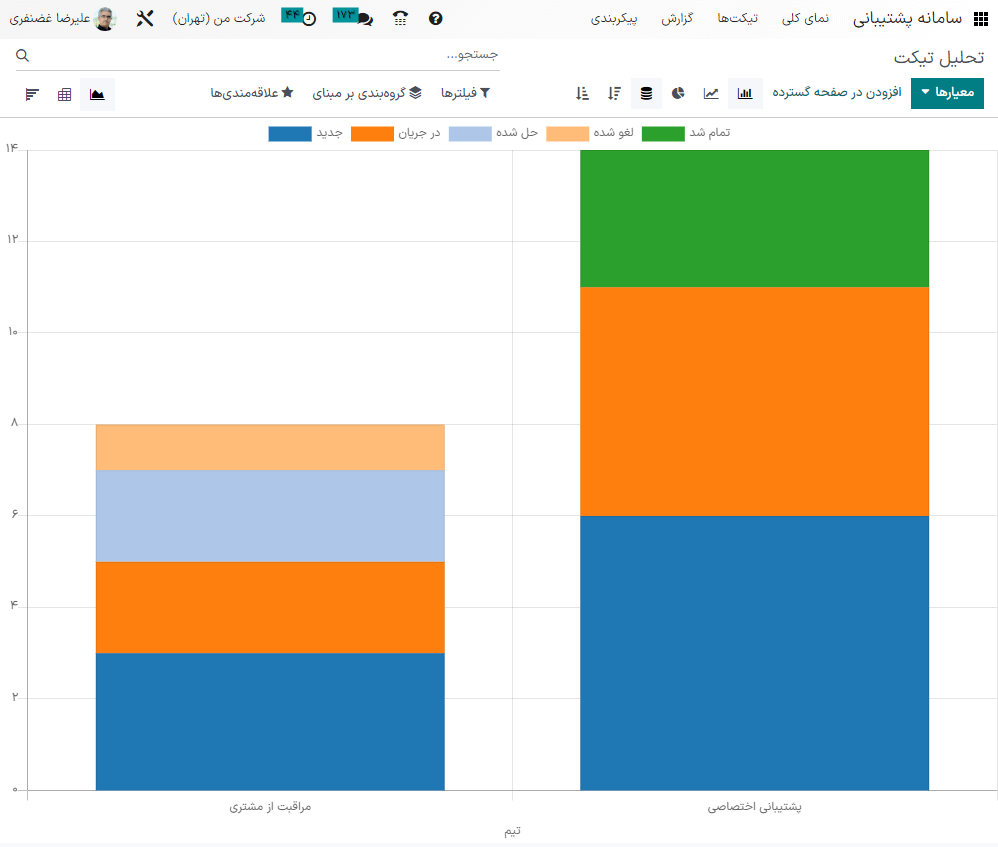Open the activities clock icon
This screenshot has height=847, width=998.
coord(309,19)
